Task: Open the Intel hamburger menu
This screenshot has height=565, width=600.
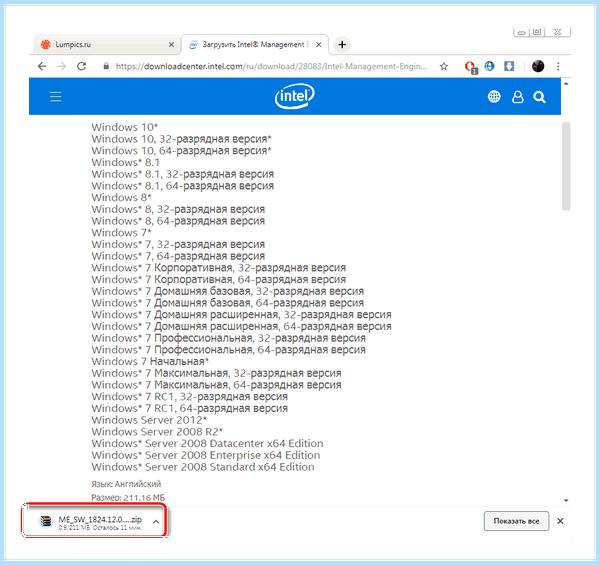Action: click(55, 96)
